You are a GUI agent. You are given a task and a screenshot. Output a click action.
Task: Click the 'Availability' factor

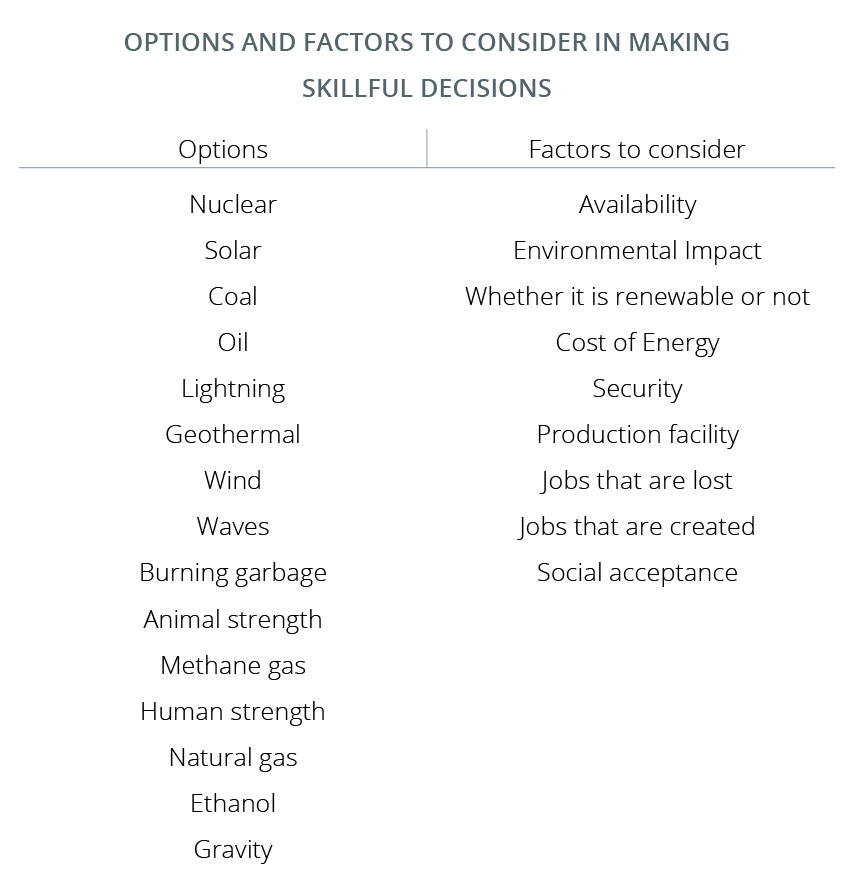coord(637,205)
